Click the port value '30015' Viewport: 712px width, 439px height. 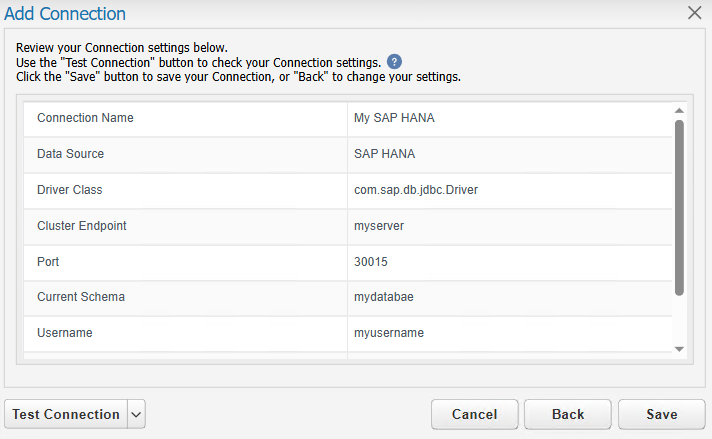tap(371, 261)
